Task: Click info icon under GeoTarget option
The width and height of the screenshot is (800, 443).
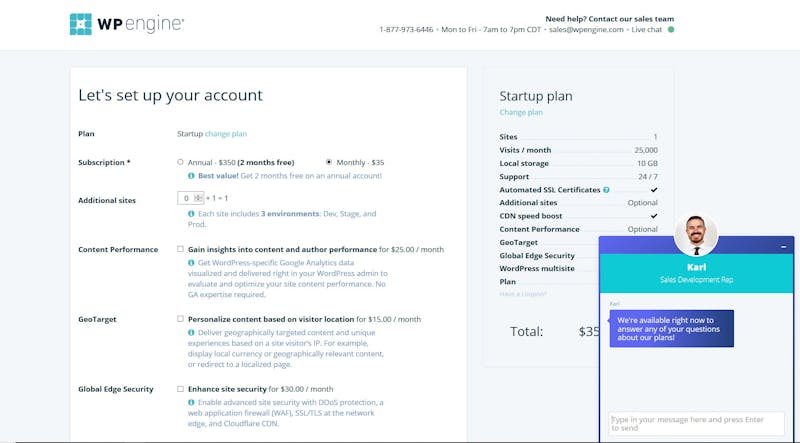Action: coord(191,332)
